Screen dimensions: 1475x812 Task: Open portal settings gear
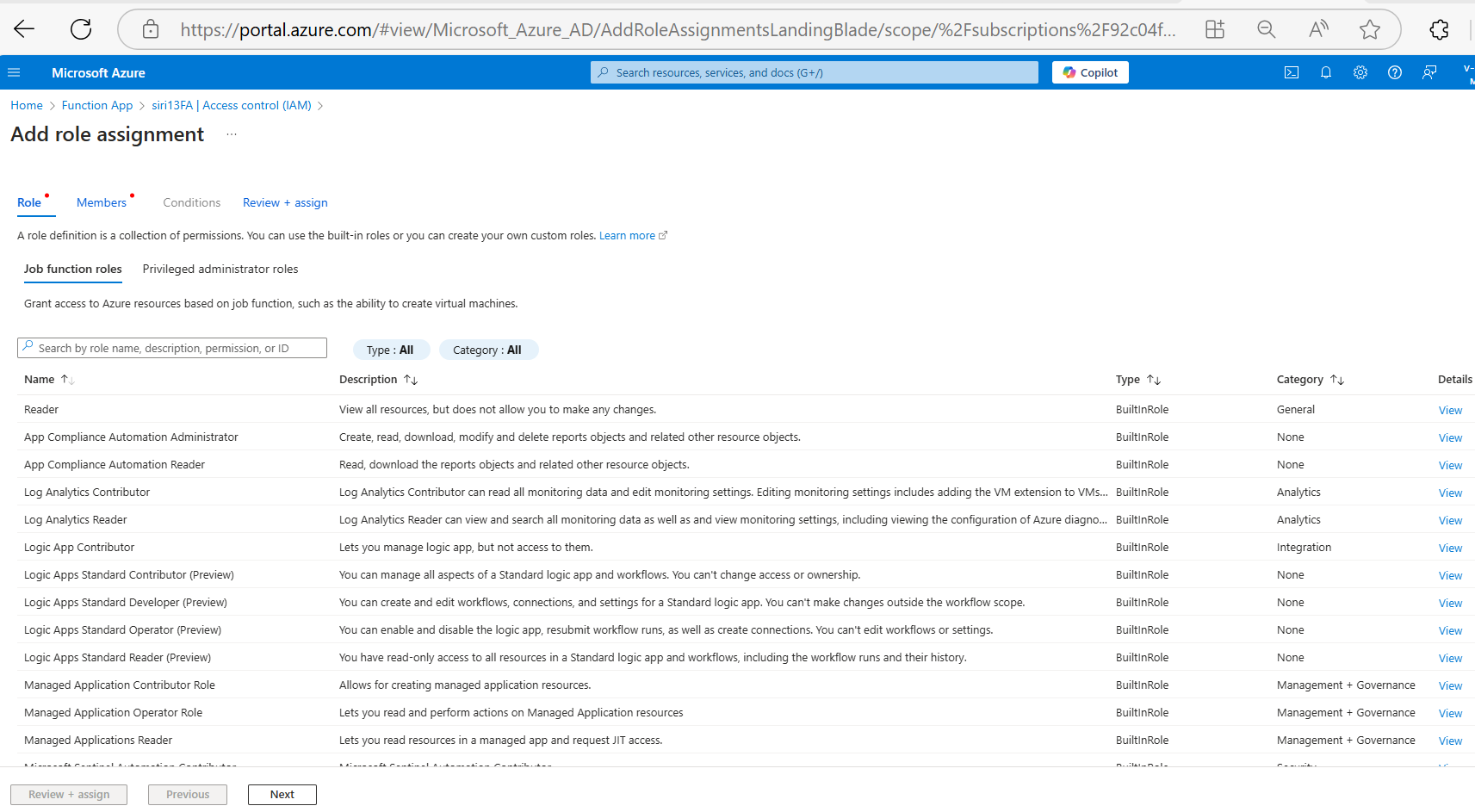point(1360,72)
